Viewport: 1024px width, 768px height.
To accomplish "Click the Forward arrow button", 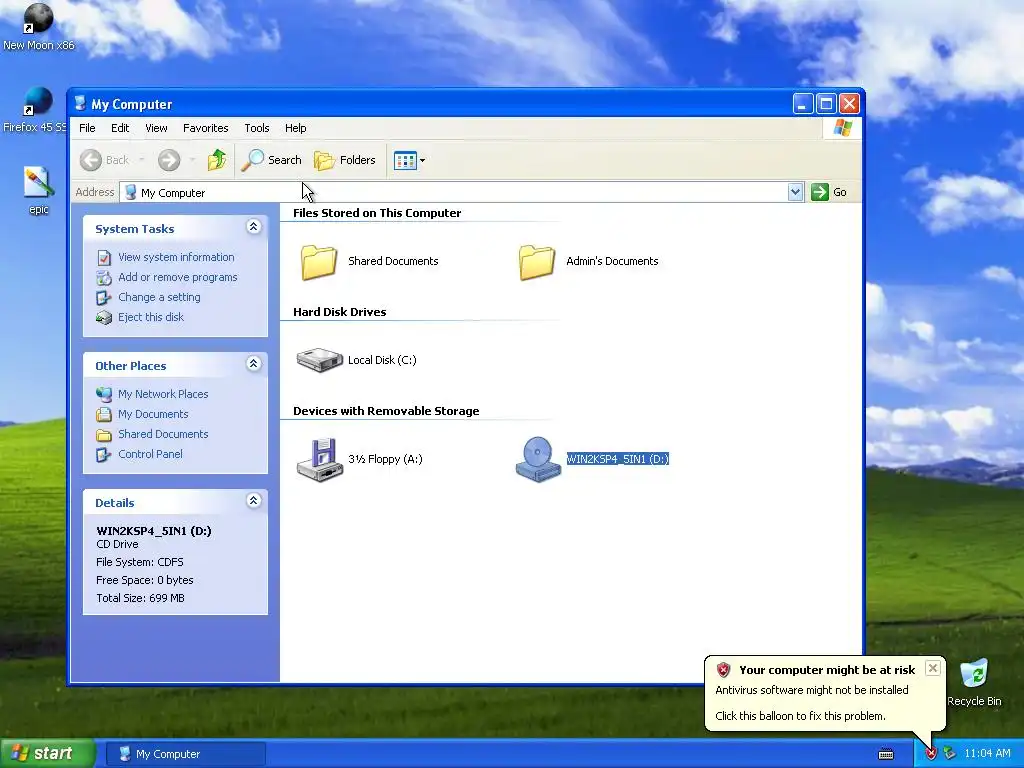I will coord(168,160).
